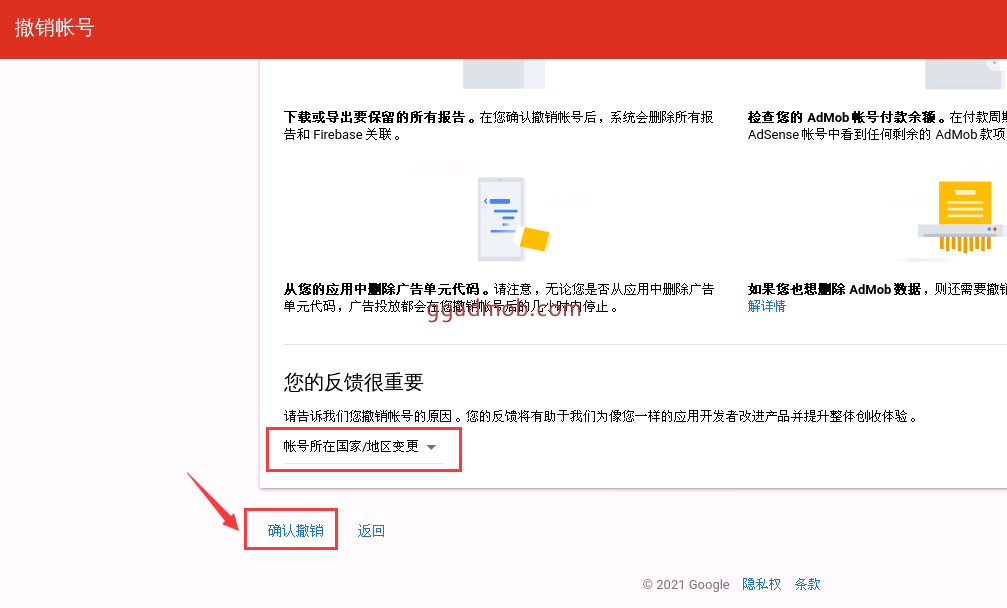Select the 如果您也想删除 AdMob 数据 bold text
Viewport: 1007px width, 608px height.
pos(834,289)
